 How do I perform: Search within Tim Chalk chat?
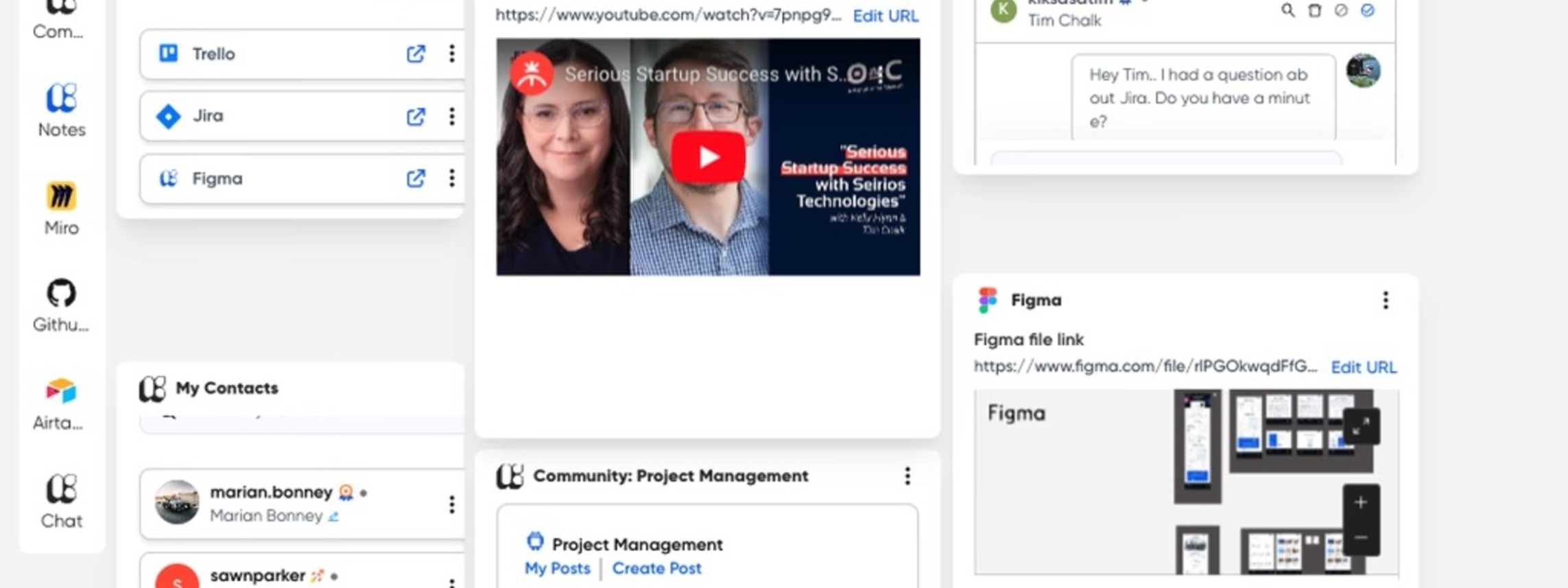coord(1287,10)
